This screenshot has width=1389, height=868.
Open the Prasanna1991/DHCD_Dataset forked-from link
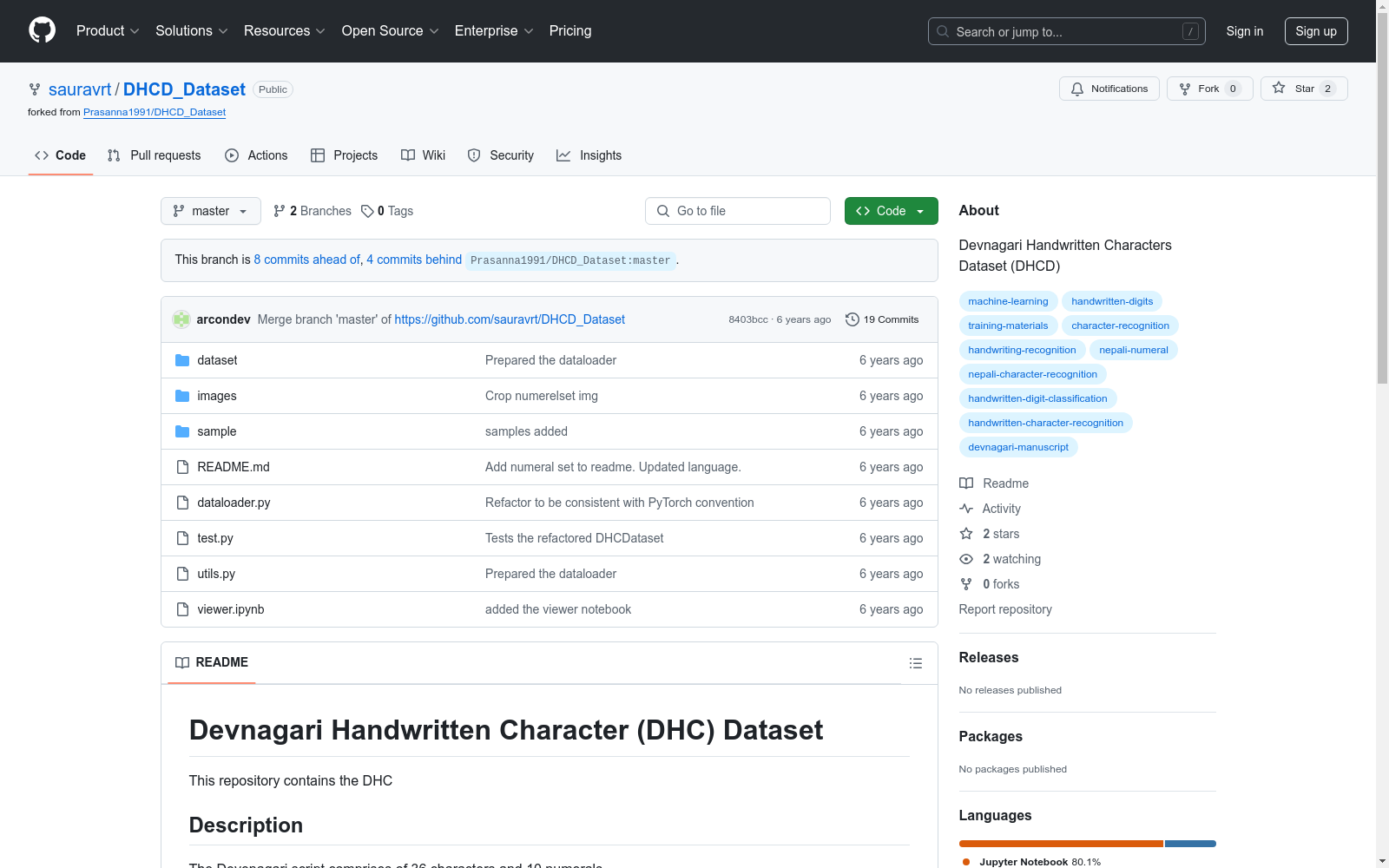tap(155, 112)
